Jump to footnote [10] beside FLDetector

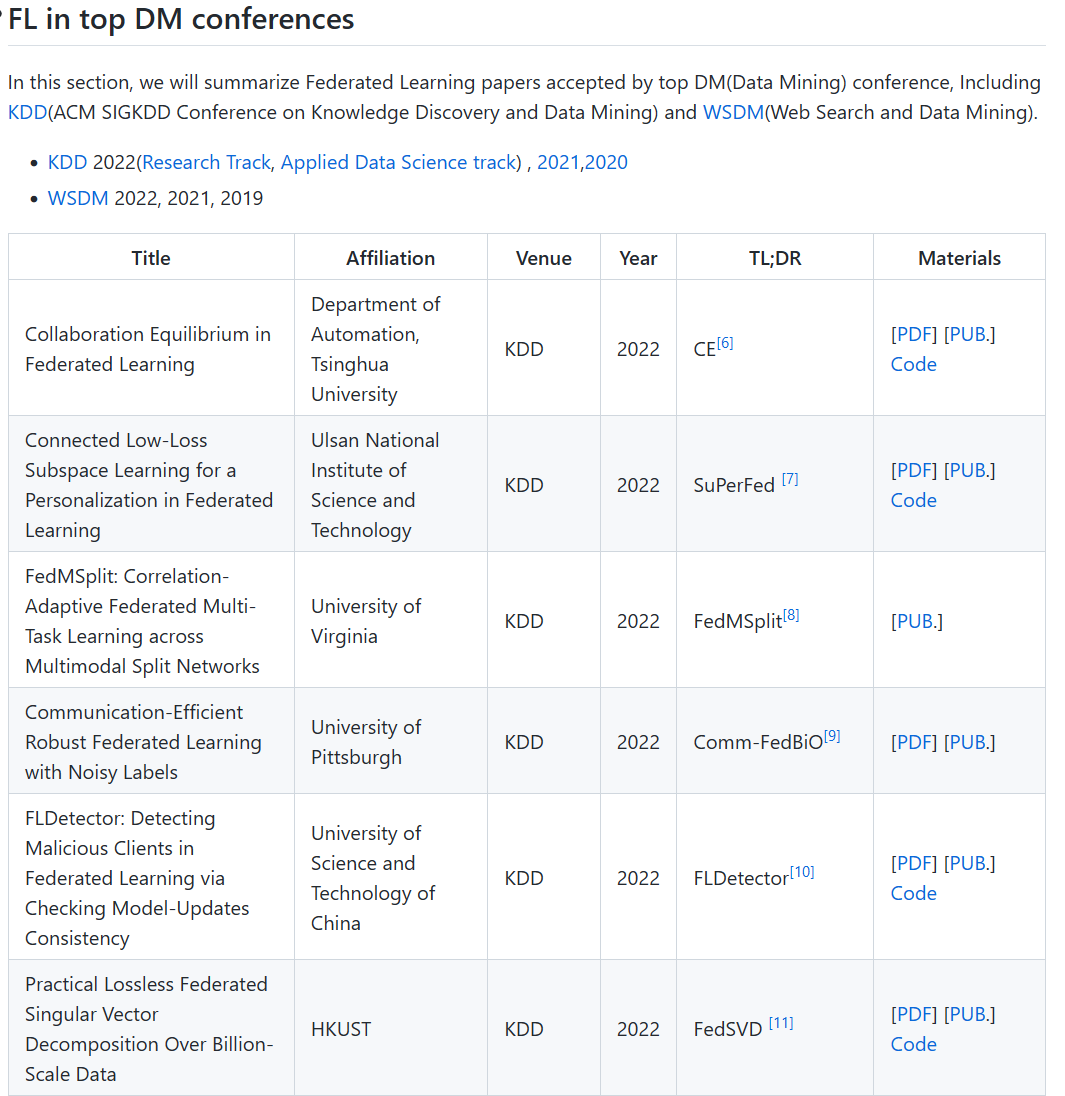(x=802, y=872)
